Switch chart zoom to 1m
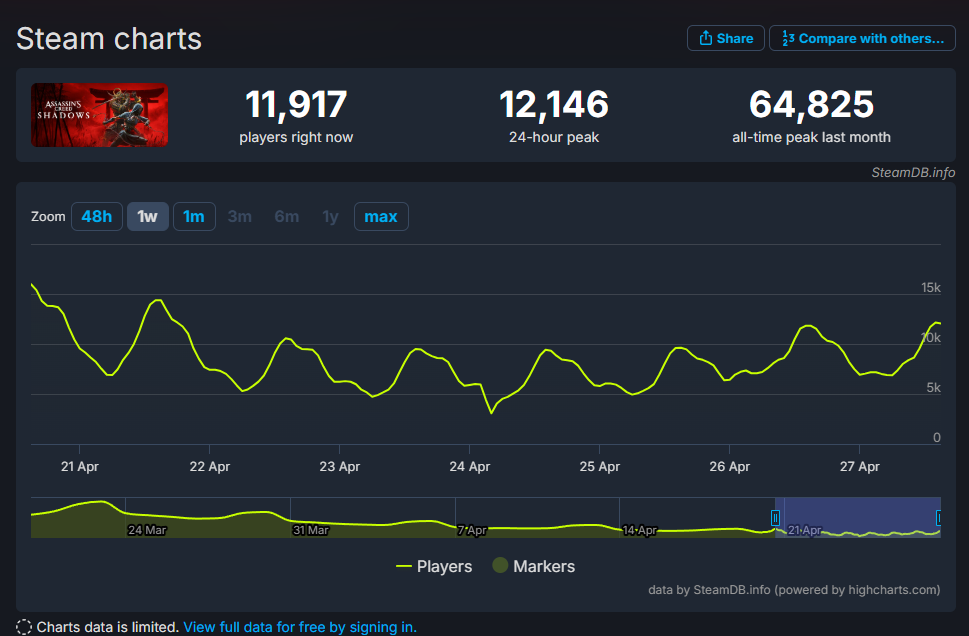 tap(194, 216)
